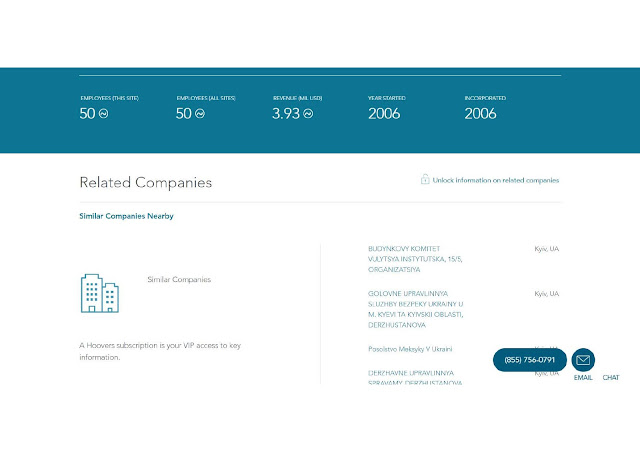Screen dimensions: 640x452
Task: Click the envelope Email icon button
Action: pos(583,360)
